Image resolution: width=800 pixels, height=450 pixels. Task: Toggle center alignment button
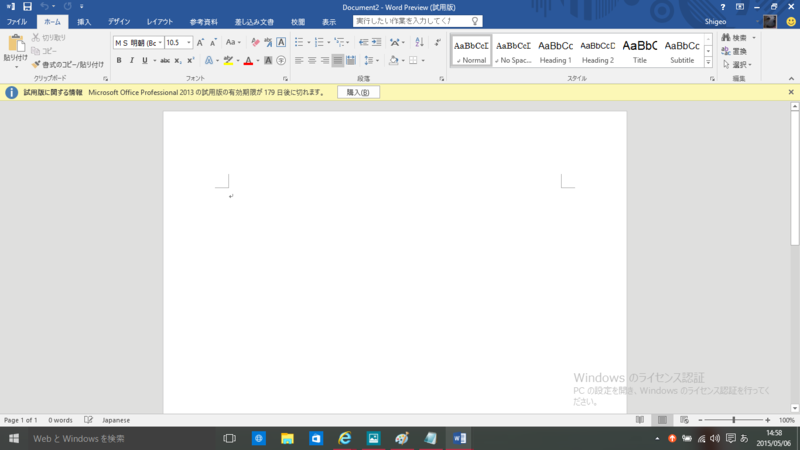tap(312, 61)
